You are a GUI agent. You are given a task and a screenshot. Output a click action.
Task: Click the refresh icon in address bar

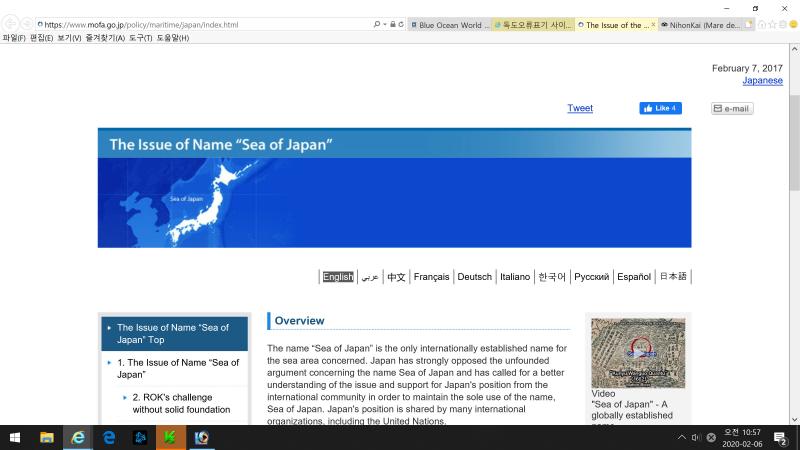pyautogui.click(x=402, y=24)
